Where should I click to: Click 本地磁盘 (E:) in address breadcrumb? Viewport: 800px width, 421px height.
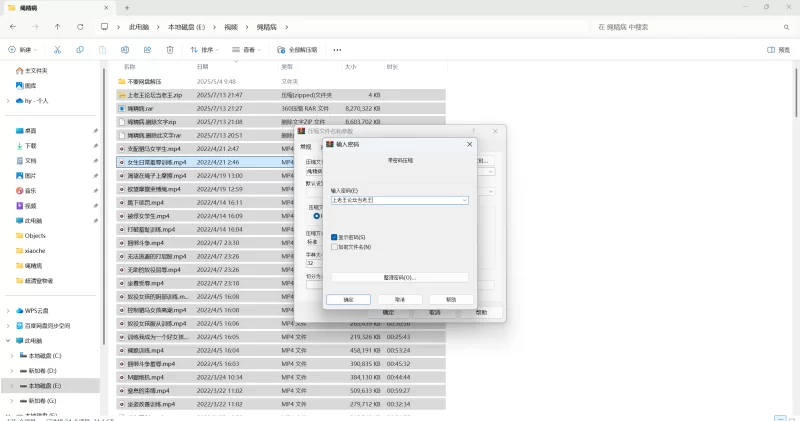click(x=186, y=27)
